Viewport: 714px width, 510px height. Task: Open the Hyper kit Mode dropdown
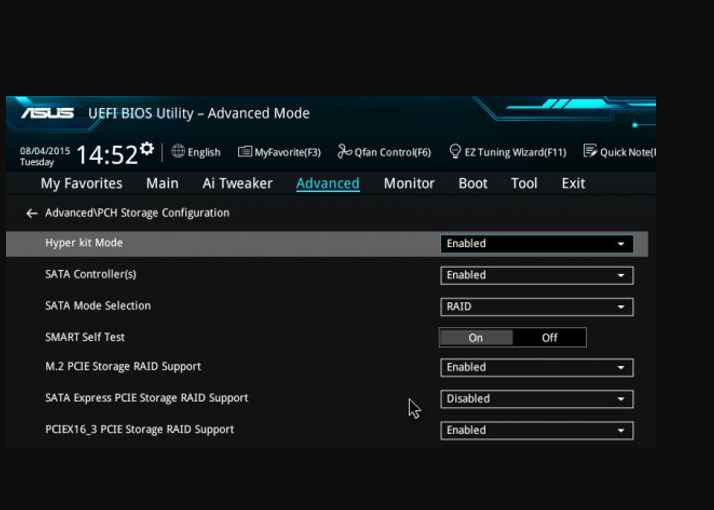pos(536,244)
